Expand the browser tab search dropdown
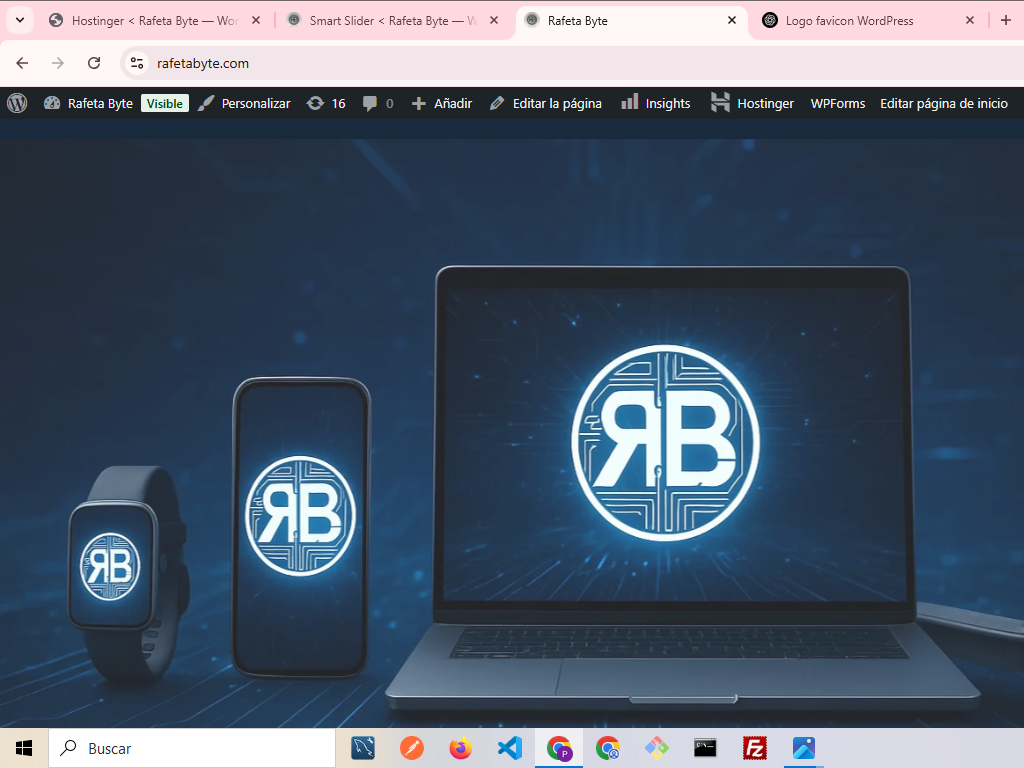 coord(19,20)
